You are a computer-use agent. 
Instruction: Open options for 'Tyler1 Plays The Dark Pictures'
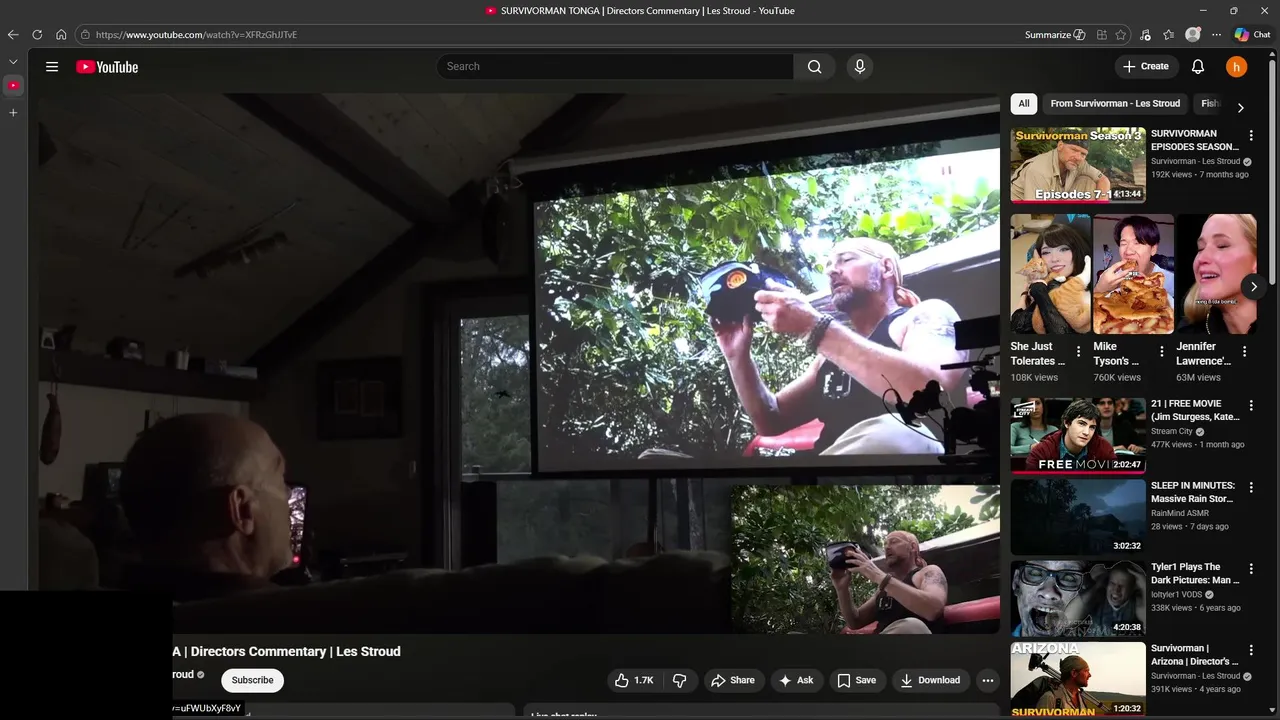coord(1251,568)
